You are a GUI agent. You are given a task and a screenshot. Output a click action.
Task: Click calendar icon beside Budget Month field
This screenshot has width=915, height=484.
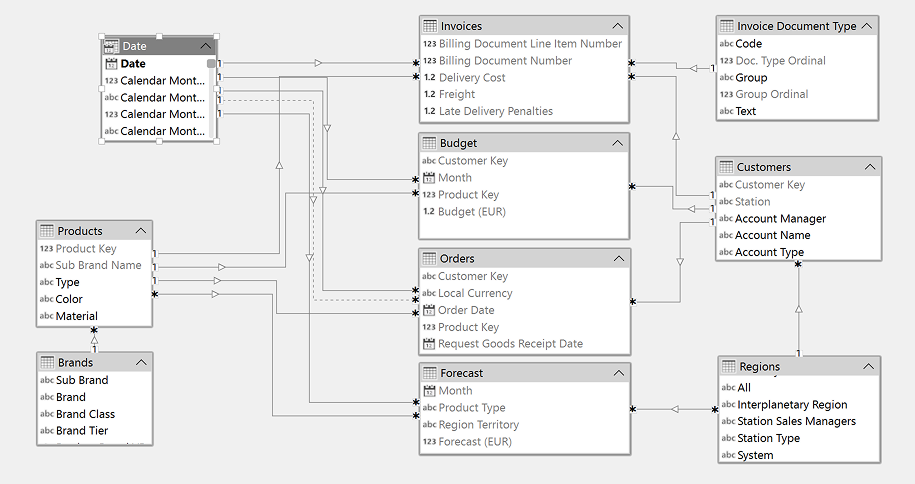point(429,177)
